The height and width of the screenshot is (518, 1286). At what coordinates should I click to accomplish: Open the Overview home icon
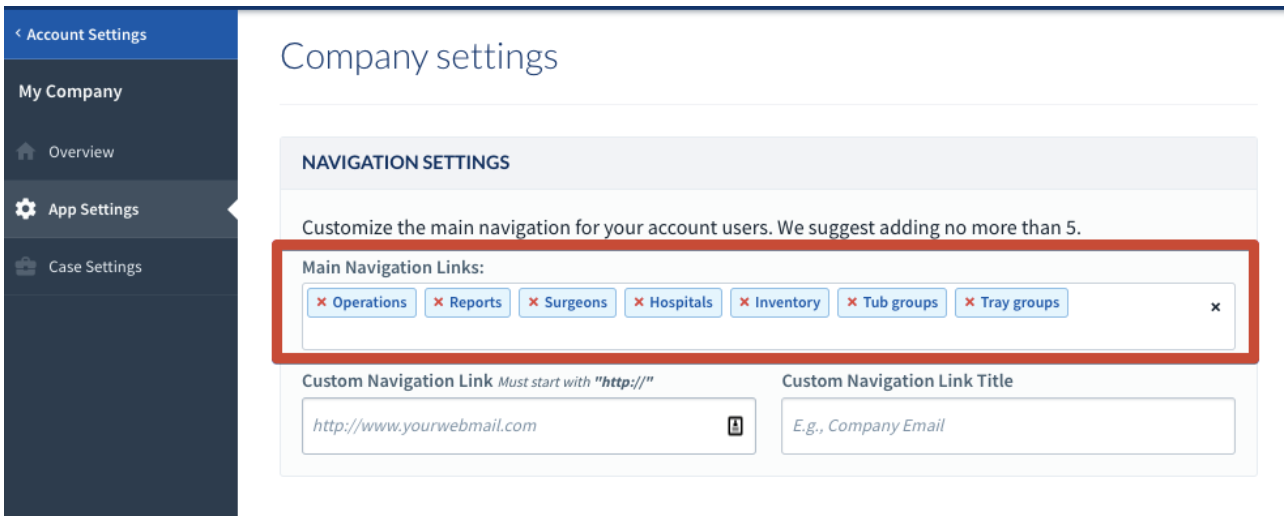(26, 152)
